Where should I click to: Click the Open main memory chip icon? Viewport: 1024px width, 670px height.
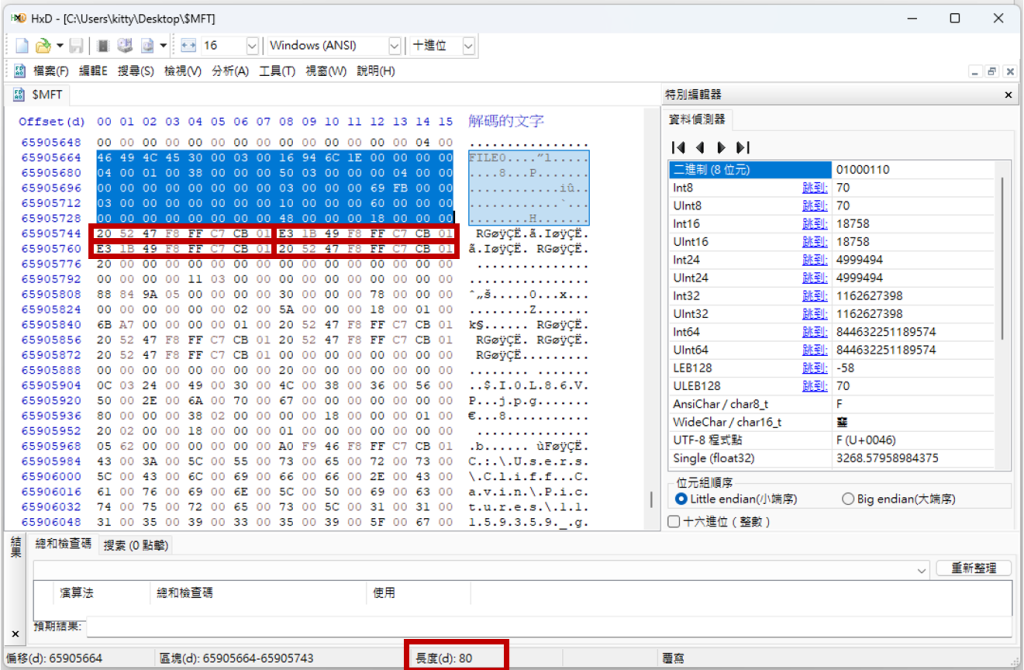(103, 46)
